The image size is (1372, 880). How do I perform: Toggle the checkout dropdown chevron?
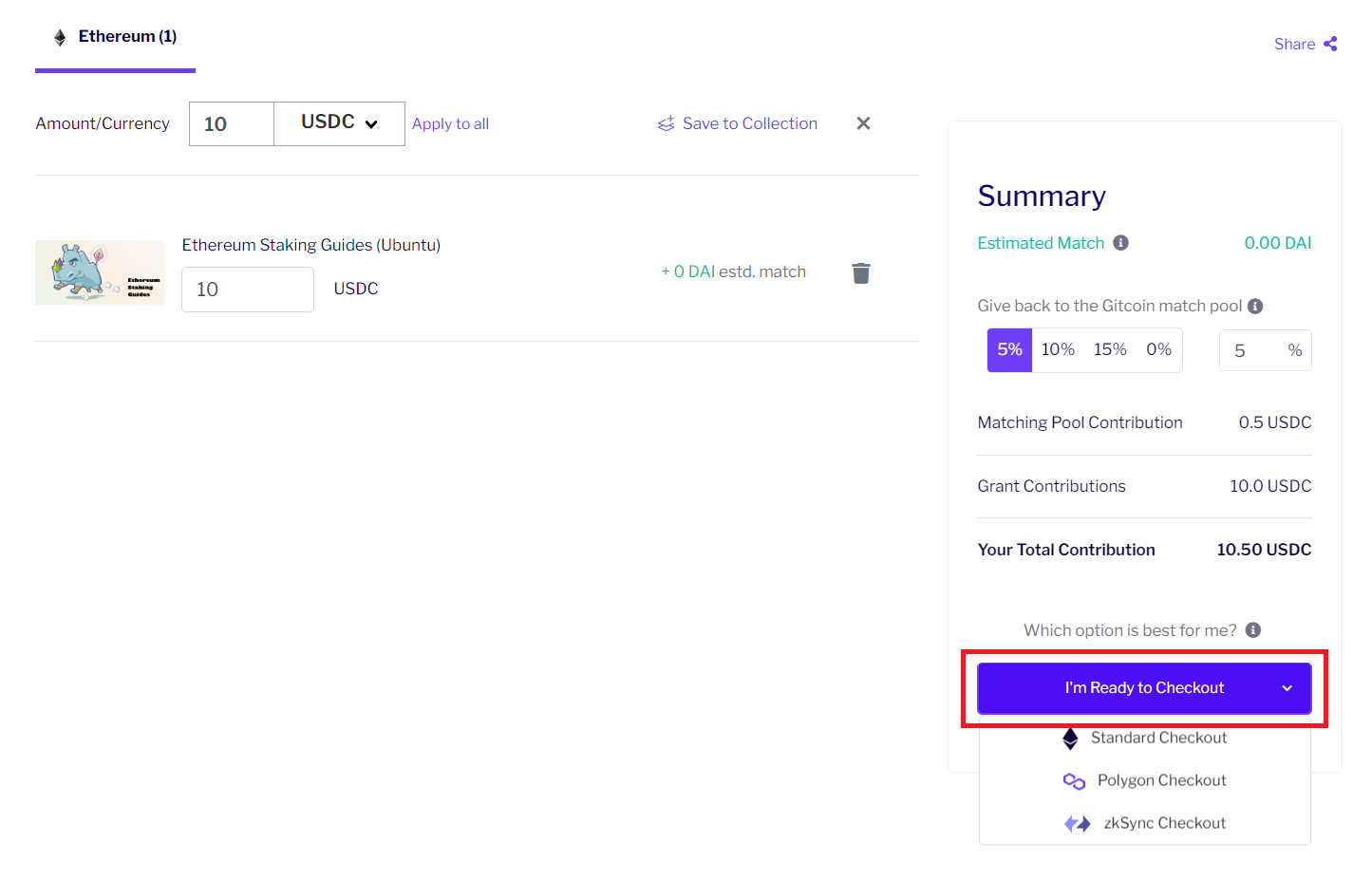tap(1287, 688)
